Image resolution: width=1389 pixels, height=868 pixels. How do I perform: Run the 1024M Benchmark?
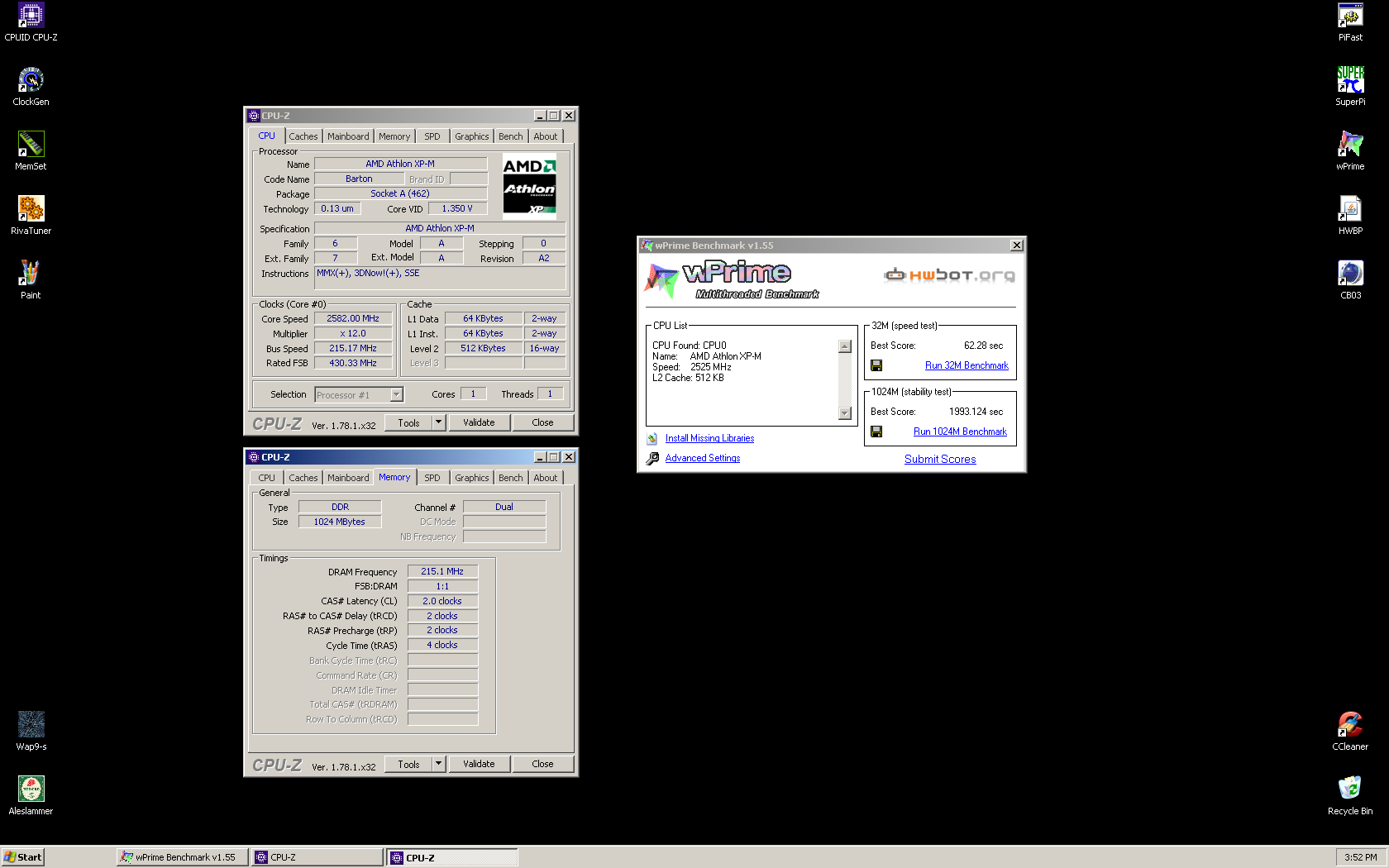(960, 432)
